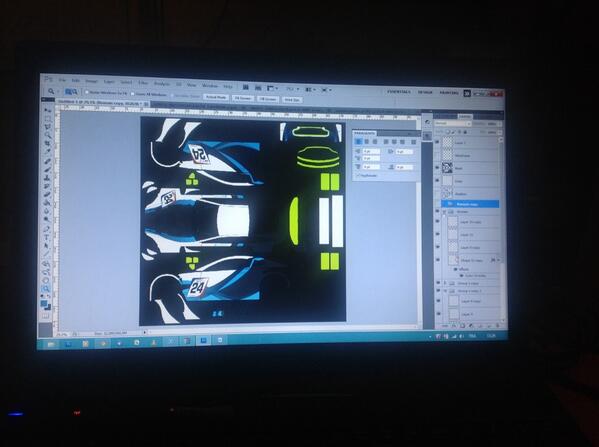This screenshot has width=599, height=447.
Task: Click the add layer mask icon
Action: [x=462, y=326]
